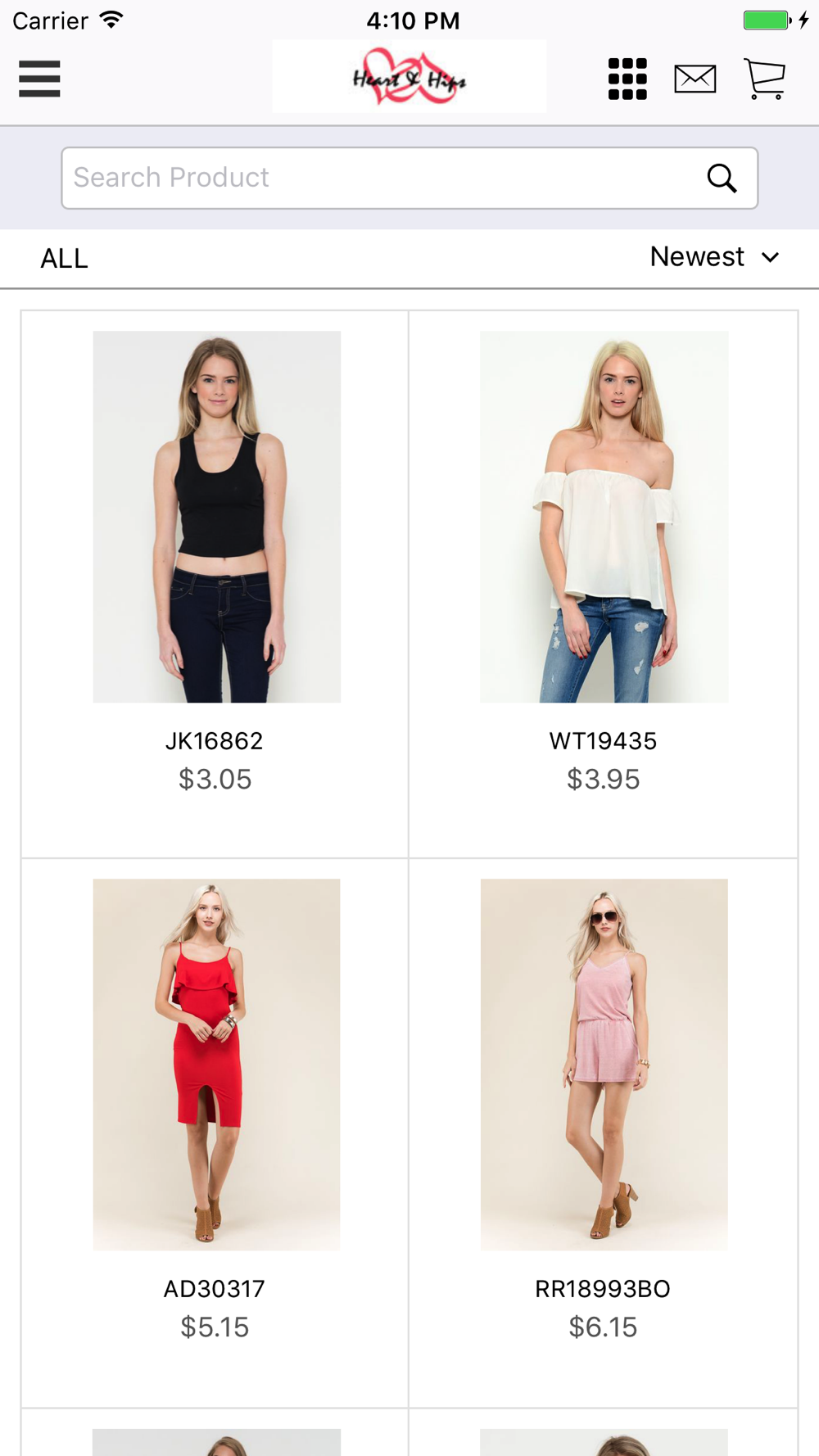This screenshot has height=1456, width=819.
Task: Open messages via envelope icon
Action: point(695,79)
